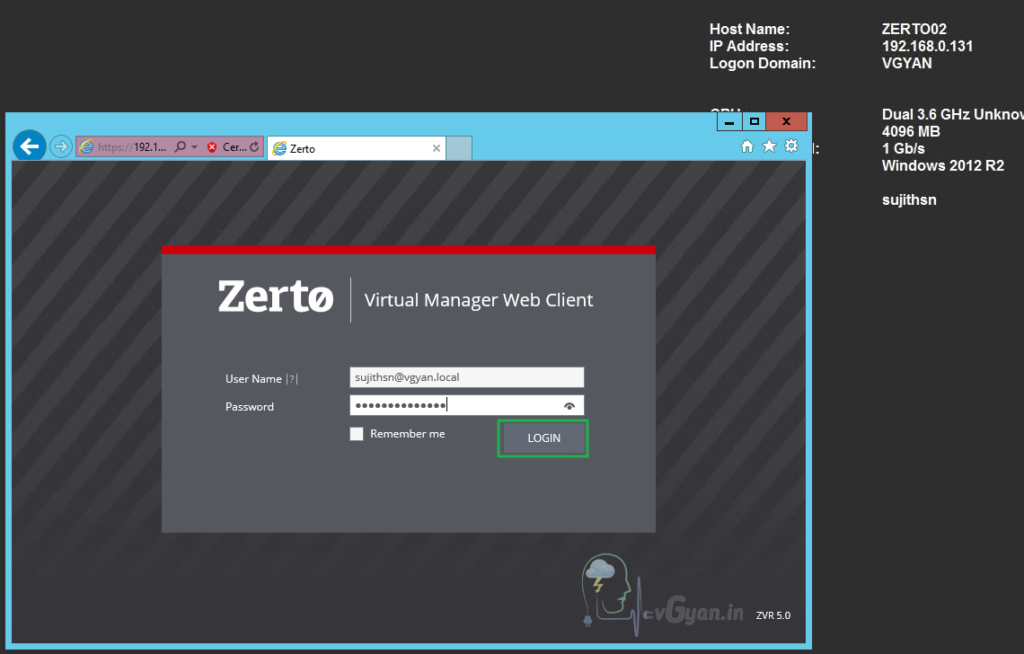Select the User Name input field
The width and height of the screenshot is (1024, 654).
pyautogui.click(x=466, y=377)
